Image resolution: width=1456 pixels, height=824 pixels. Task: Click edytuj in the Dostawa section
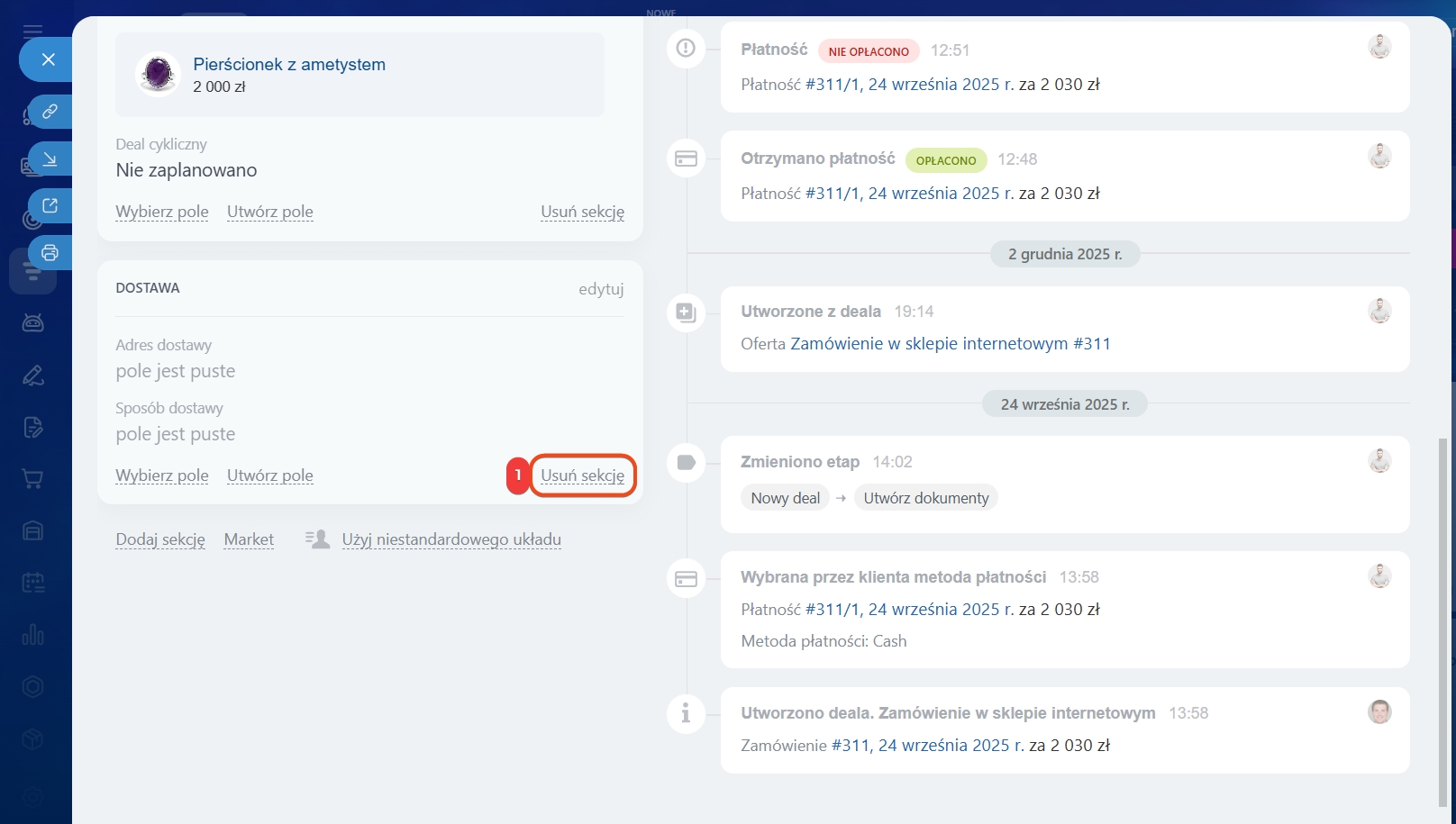pyautogui.click(x=601, y=289)
